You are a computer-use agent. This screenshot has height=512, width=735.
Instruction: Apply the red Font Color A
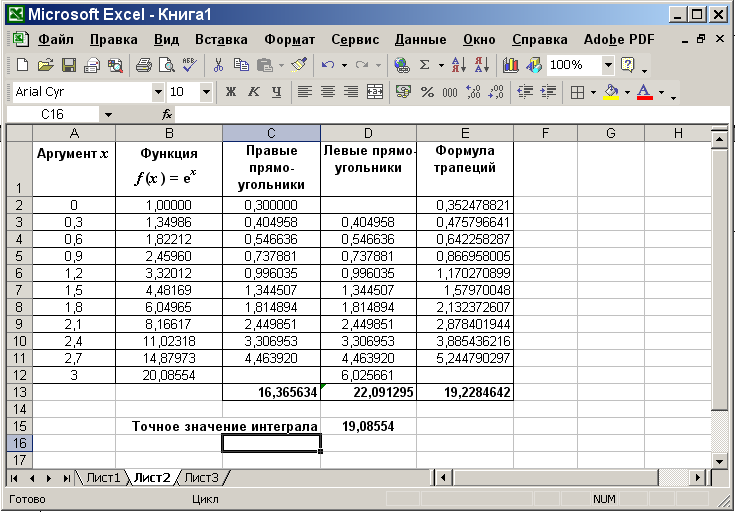pos(645,91)
